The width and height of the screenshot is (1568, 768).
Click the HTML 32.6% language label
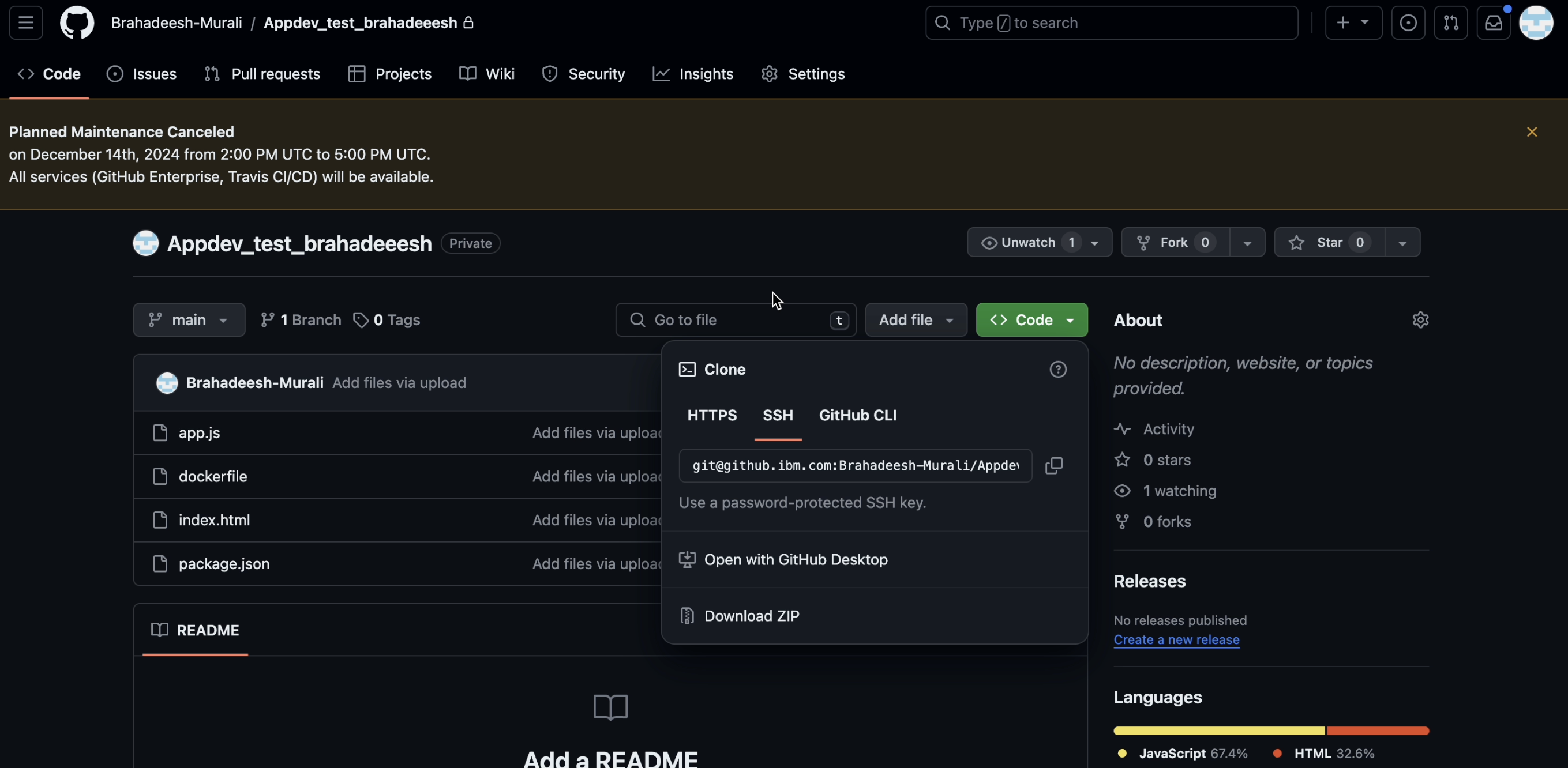pyautogui.click(x=1323, y=754)
